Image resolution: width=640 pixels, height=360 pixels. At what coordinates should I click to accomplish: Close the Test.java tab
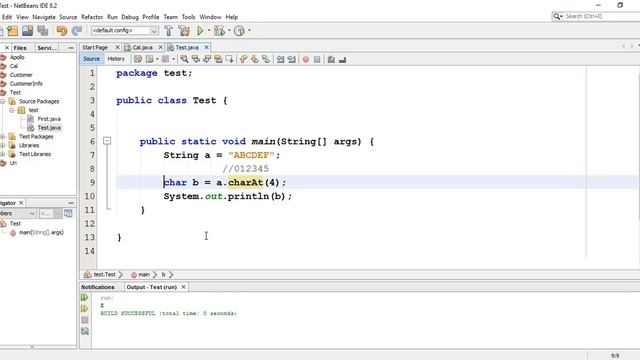pyautogui.click(x=207, y=47)
